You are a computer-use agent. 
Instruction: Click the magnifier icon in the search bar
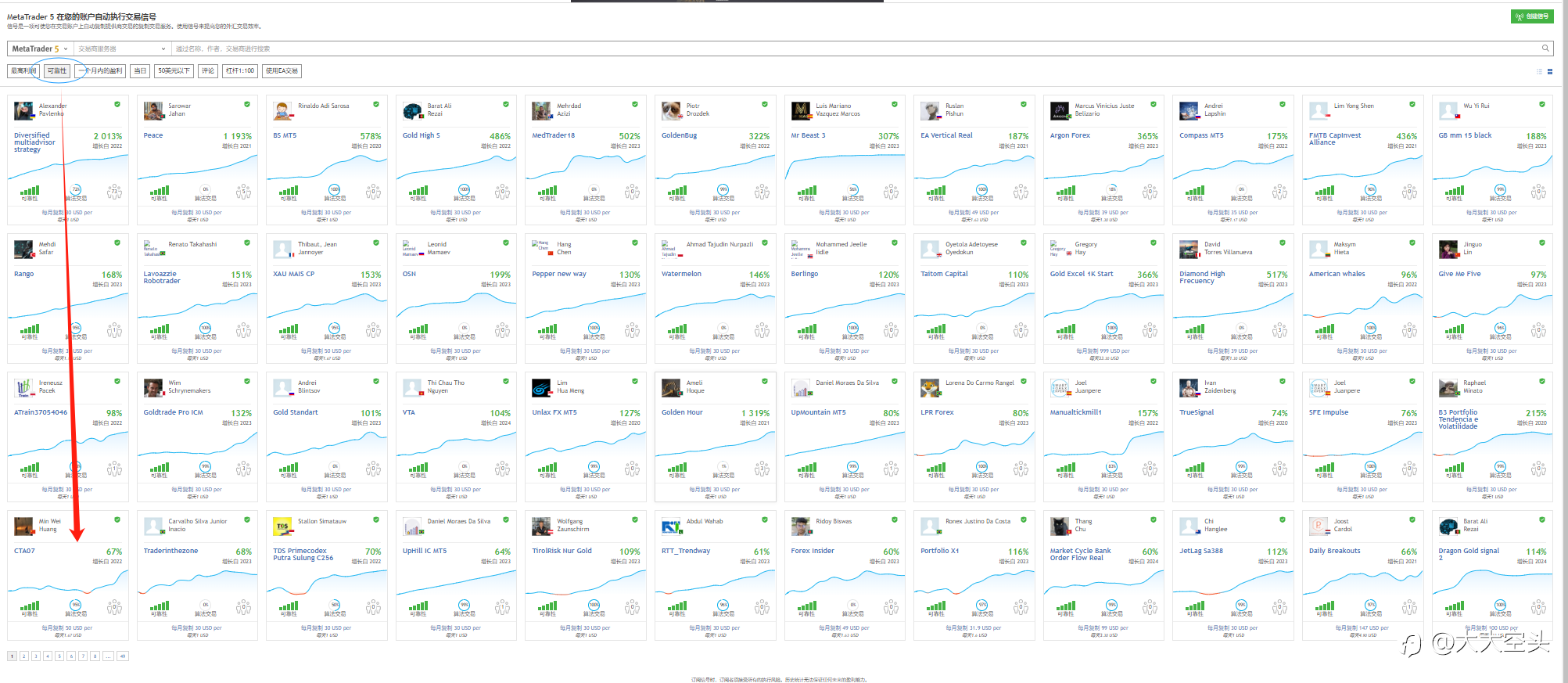[x=1545, y=49]
